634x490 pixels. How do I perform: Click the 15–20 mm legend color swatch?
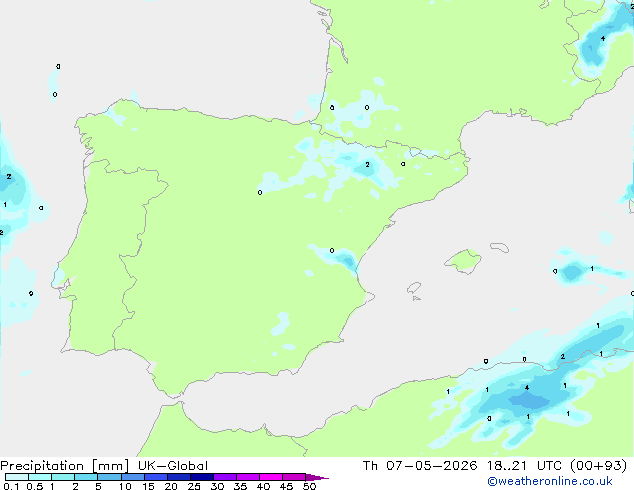click(156, 477)
